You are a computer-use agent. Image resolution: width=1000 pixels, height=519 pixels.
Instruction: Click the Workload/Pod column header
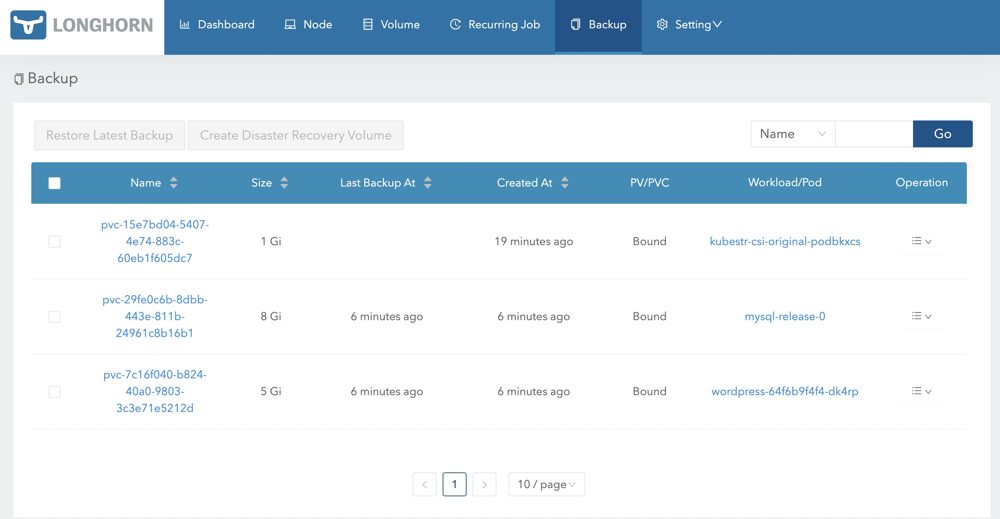(785, 183)
